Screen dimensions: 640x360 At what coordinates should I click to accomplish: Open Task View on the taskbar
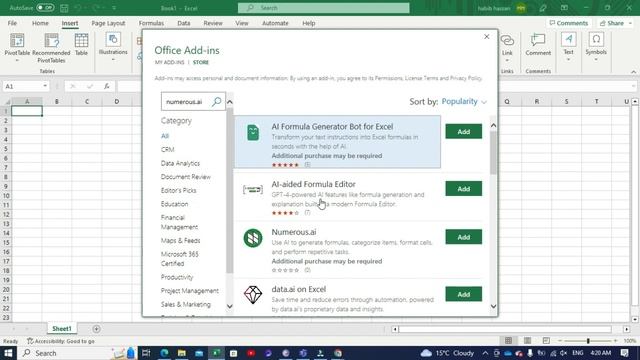tap(146, 353)
